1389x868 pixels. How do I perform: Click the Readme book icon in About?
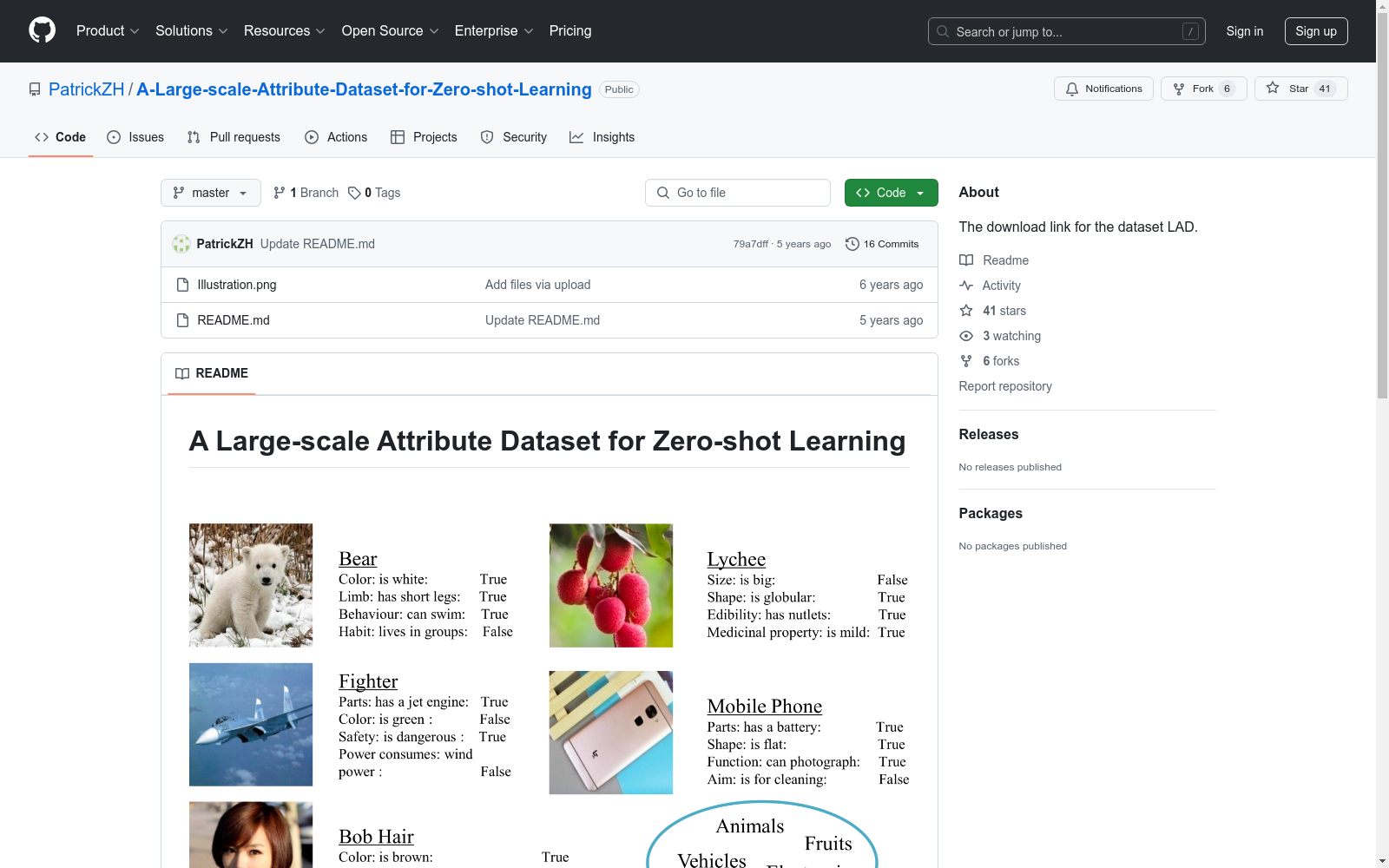966,260
